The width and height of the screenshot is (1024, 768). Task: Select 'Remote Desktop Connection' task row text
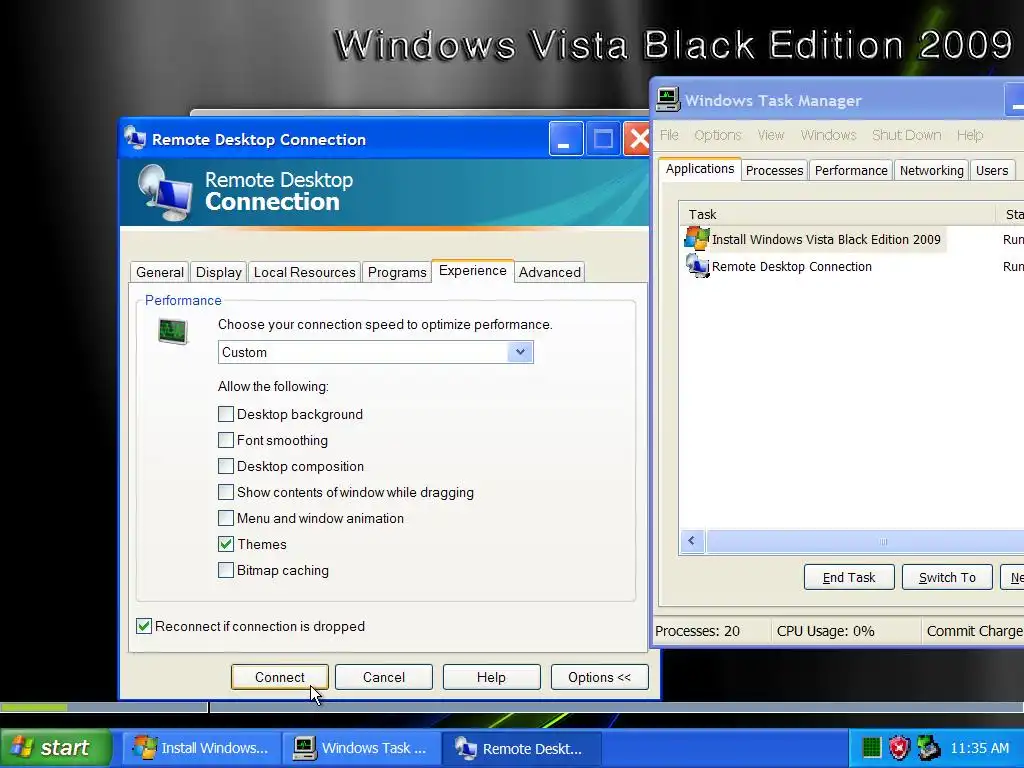click(x=792, y=266)
